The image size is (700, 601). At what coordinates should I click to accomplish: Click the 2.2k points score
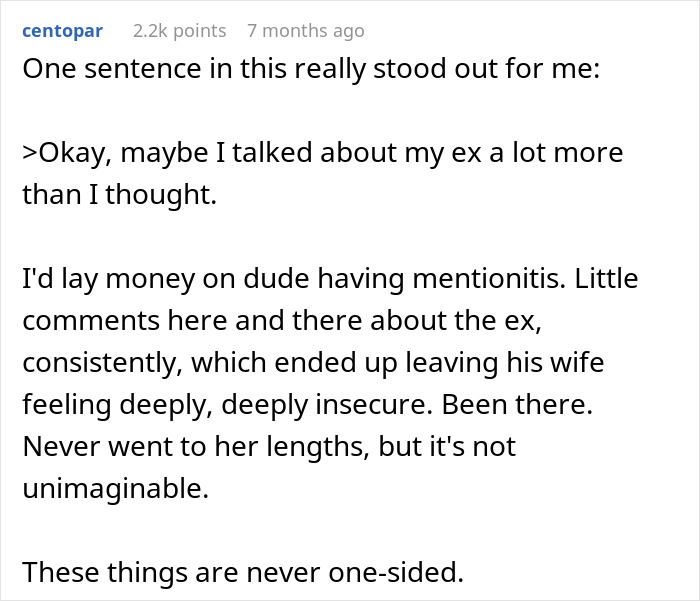tap(179, 31)
